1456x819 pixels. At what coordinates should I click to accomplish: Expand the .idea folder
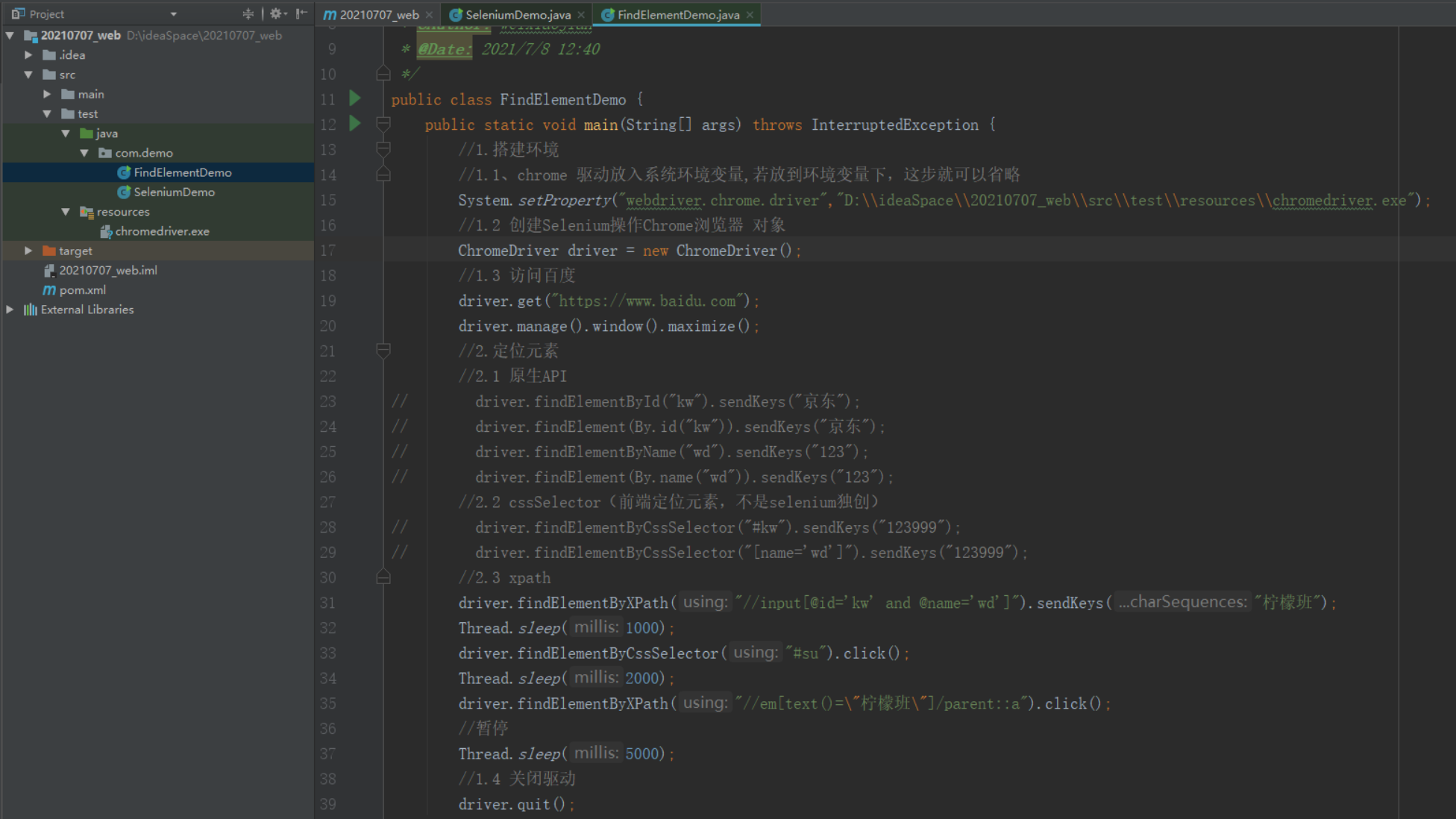[28, 55]
